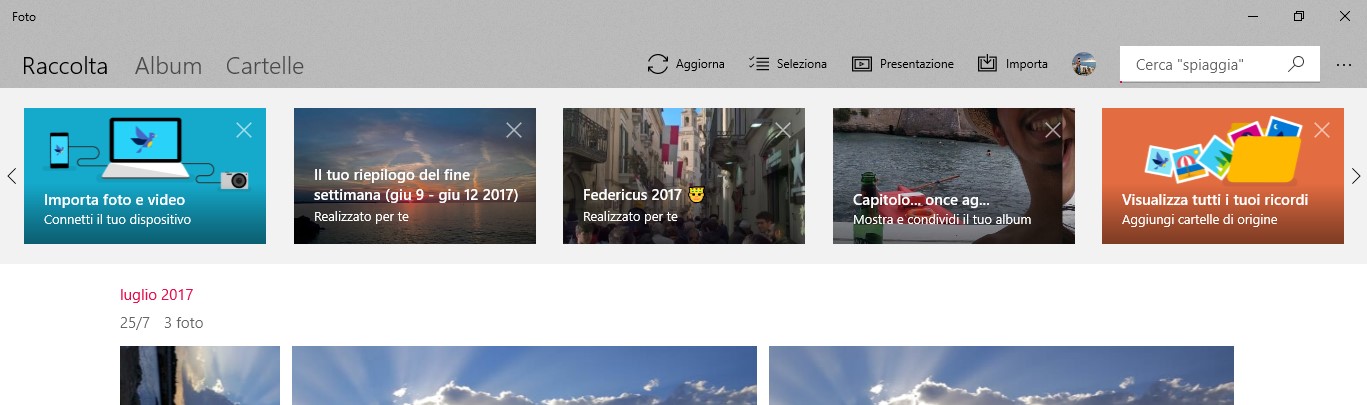
Task: Open the three-dots more options menu
Action: [x=1344, y=65]
